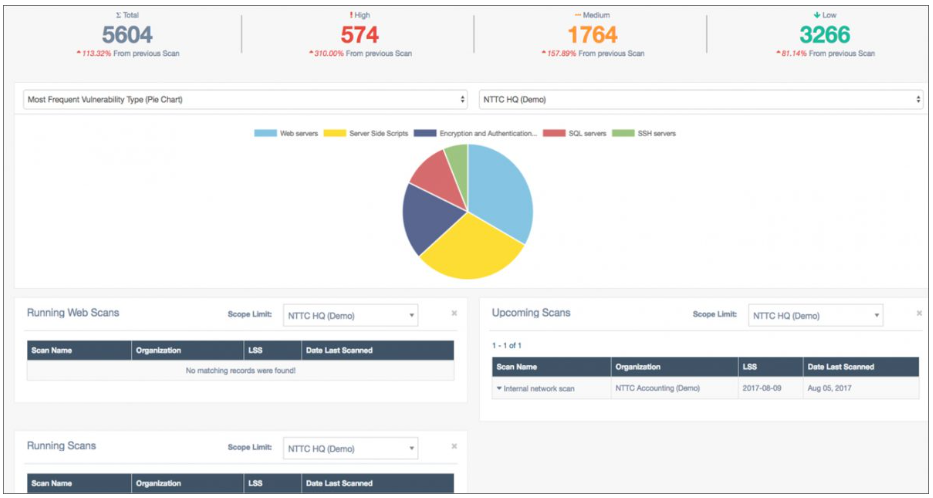933x498 pixels.
Task: Open the NTTC HQ (Demo) chart organization dropdown
Action: tap(700, 100)
